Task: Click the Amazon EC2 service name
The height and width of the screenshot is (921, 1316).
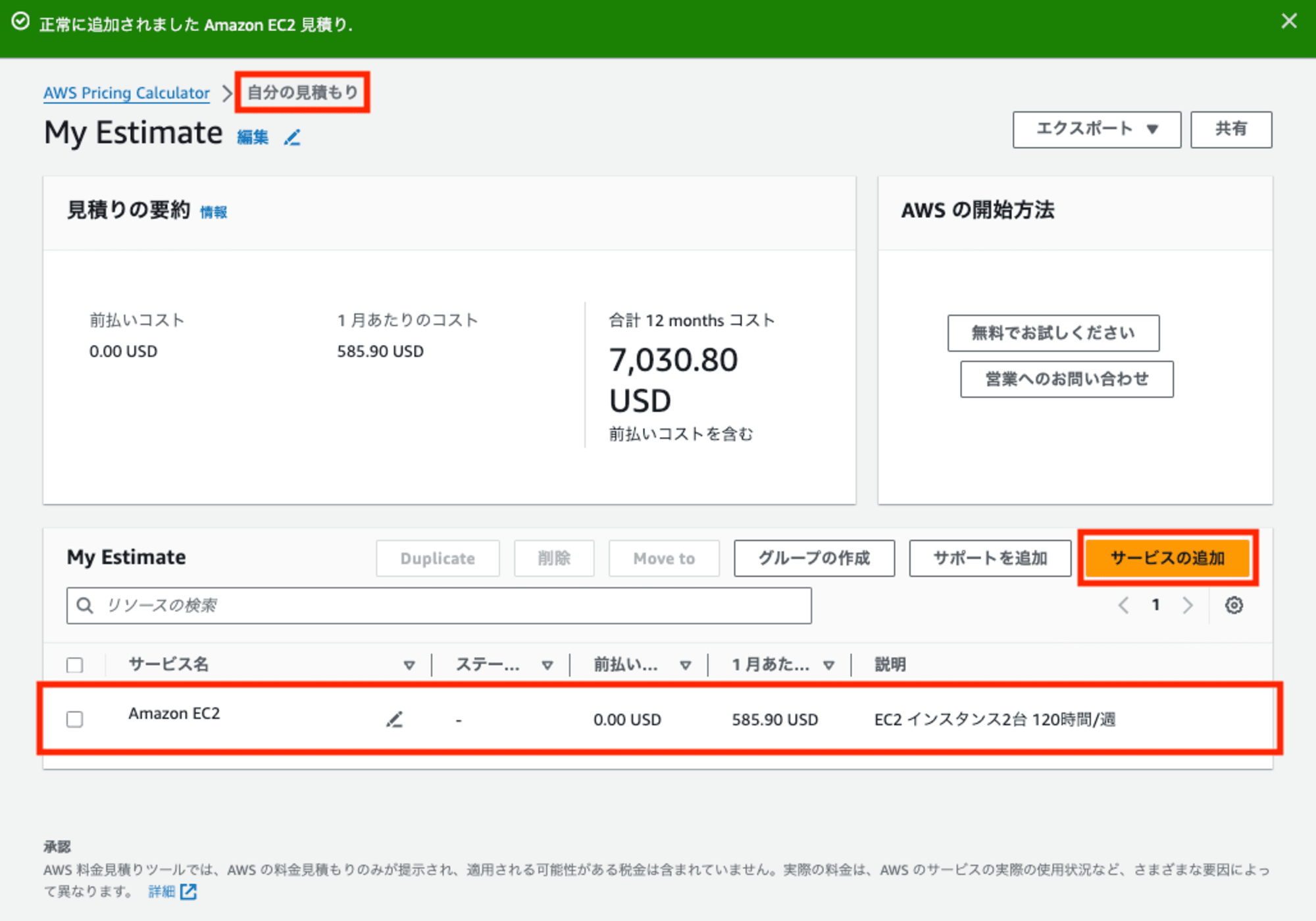Action: click(174, 714)
